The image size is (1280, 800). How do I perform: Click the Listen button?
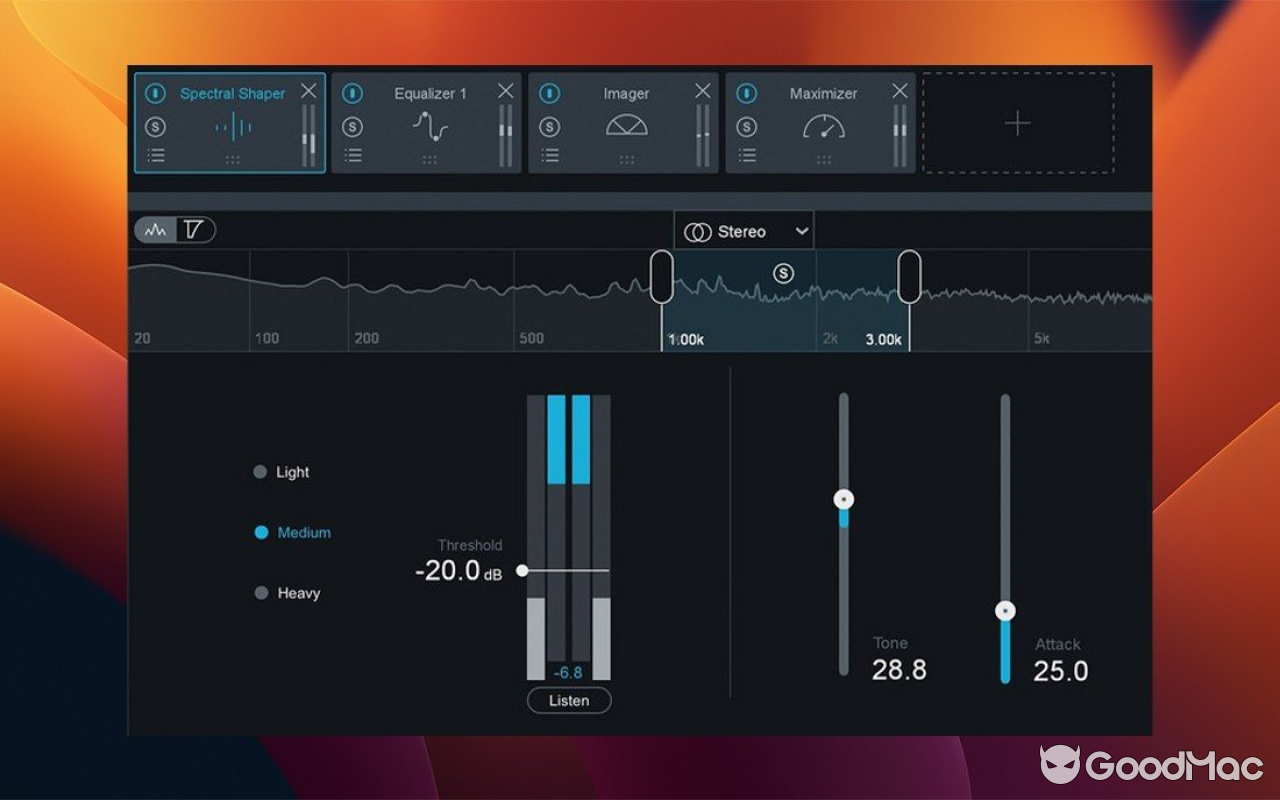(x=568, y=700)
